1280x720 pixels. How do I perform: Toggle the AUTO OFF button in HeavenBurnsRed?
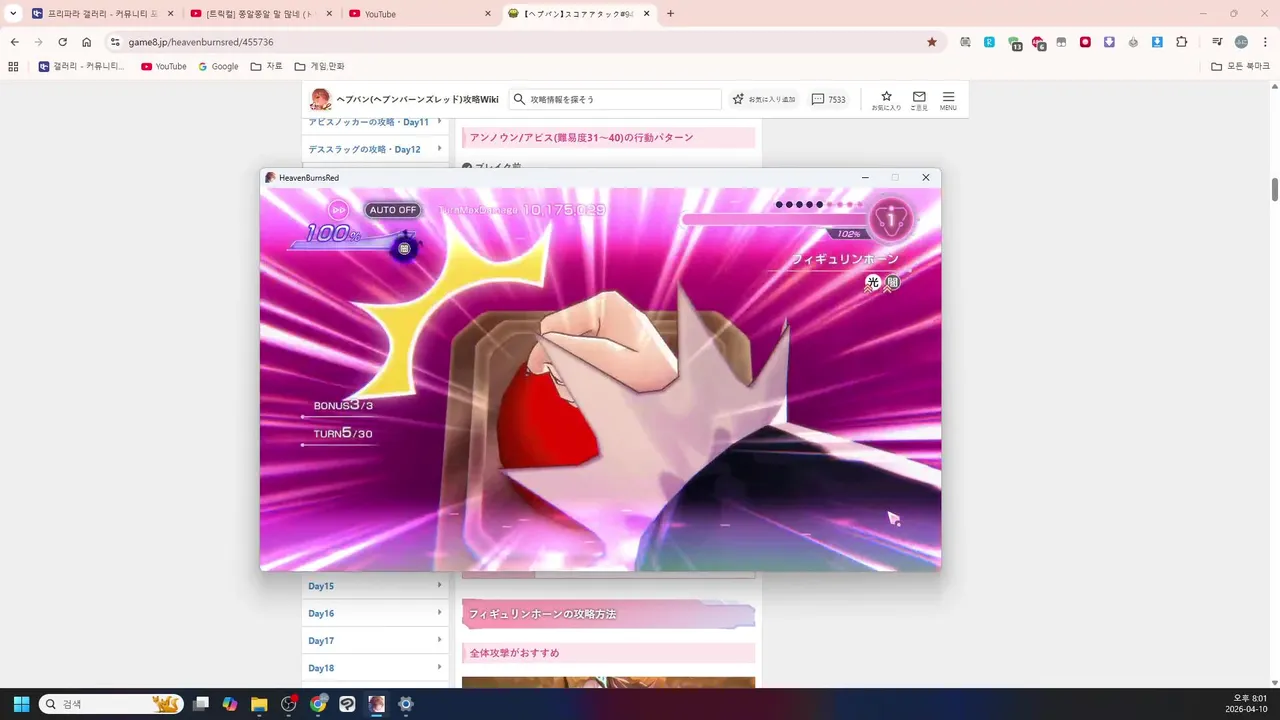click(x=393, y=210)
